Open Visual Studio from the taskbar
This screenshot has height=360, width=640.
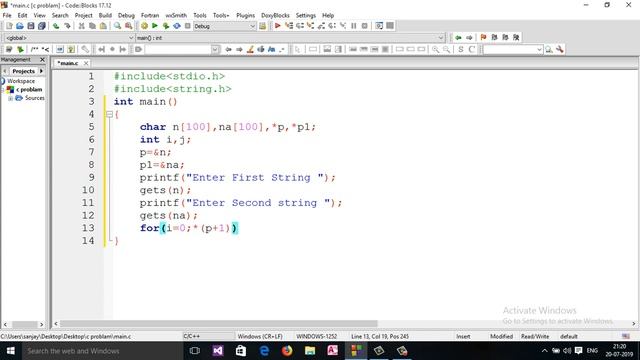218,351
